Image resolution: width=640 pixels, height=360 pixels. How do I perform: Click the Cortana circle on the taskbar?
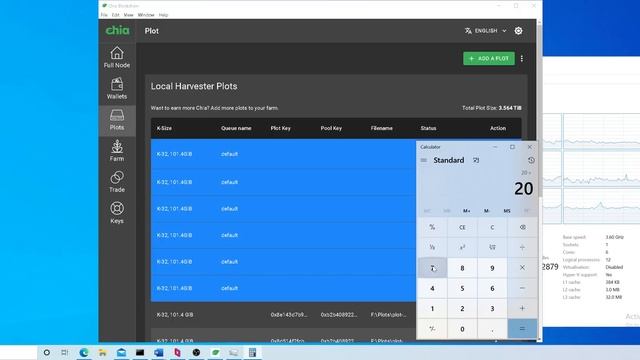(x=47, y=353)
